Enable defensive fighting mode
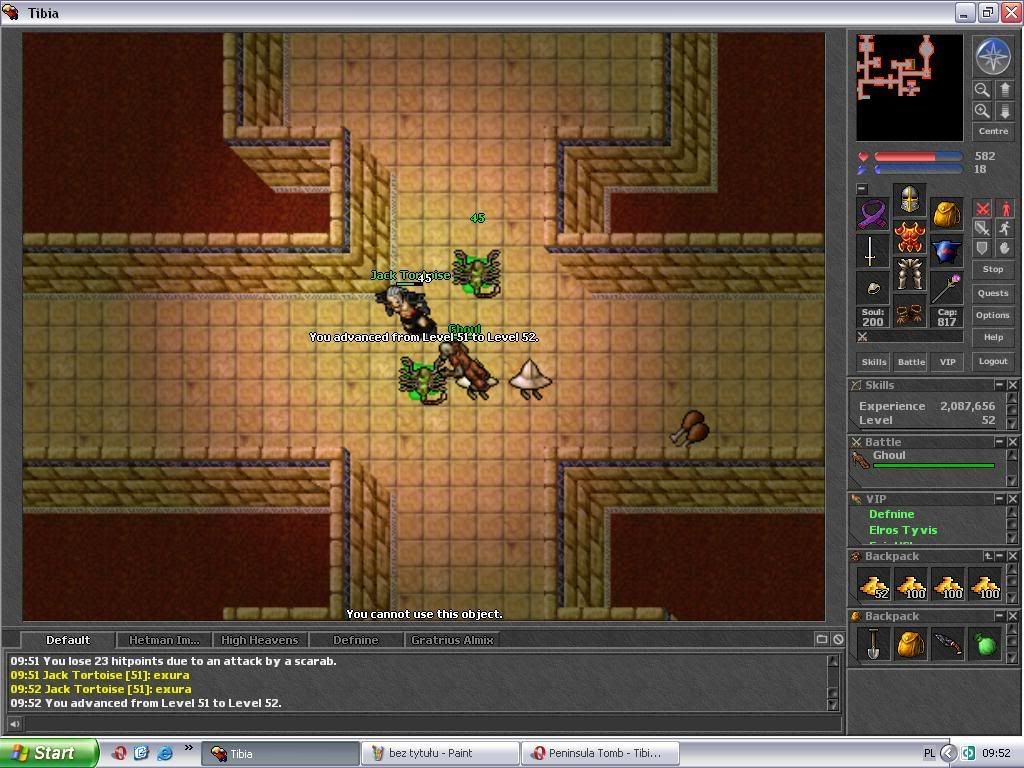 (982, 248)
